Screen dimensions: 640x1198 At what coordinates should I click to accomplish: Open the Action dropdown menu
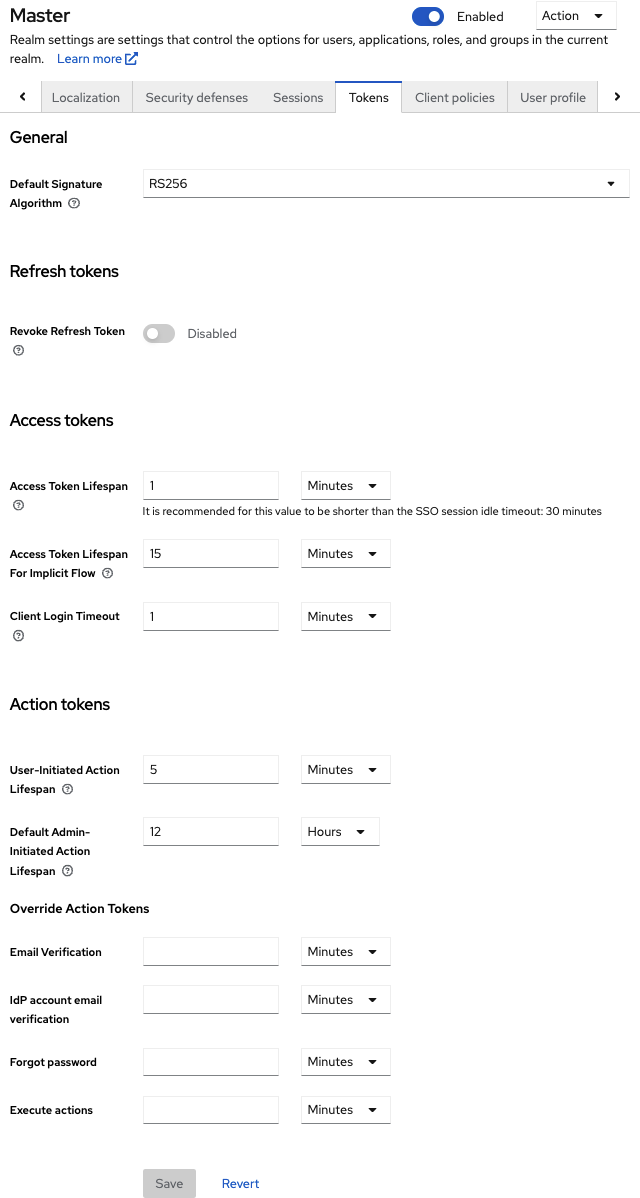pyautogui.click(x=575, y=16)
